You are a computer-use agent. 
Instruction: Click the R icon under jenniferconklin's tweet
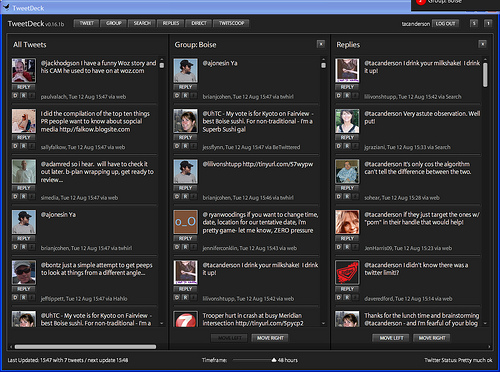[x=185, y=247]
